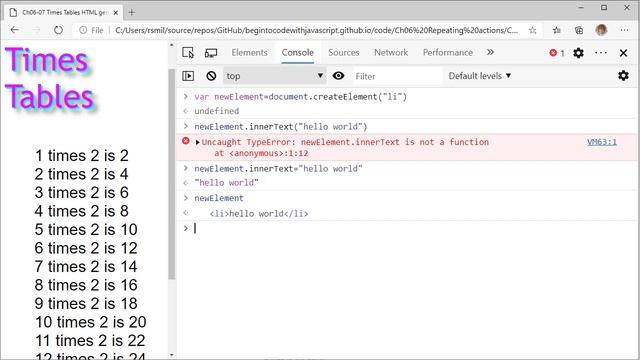
Task: Open Default levels dropdown
Action: point(480,76)
